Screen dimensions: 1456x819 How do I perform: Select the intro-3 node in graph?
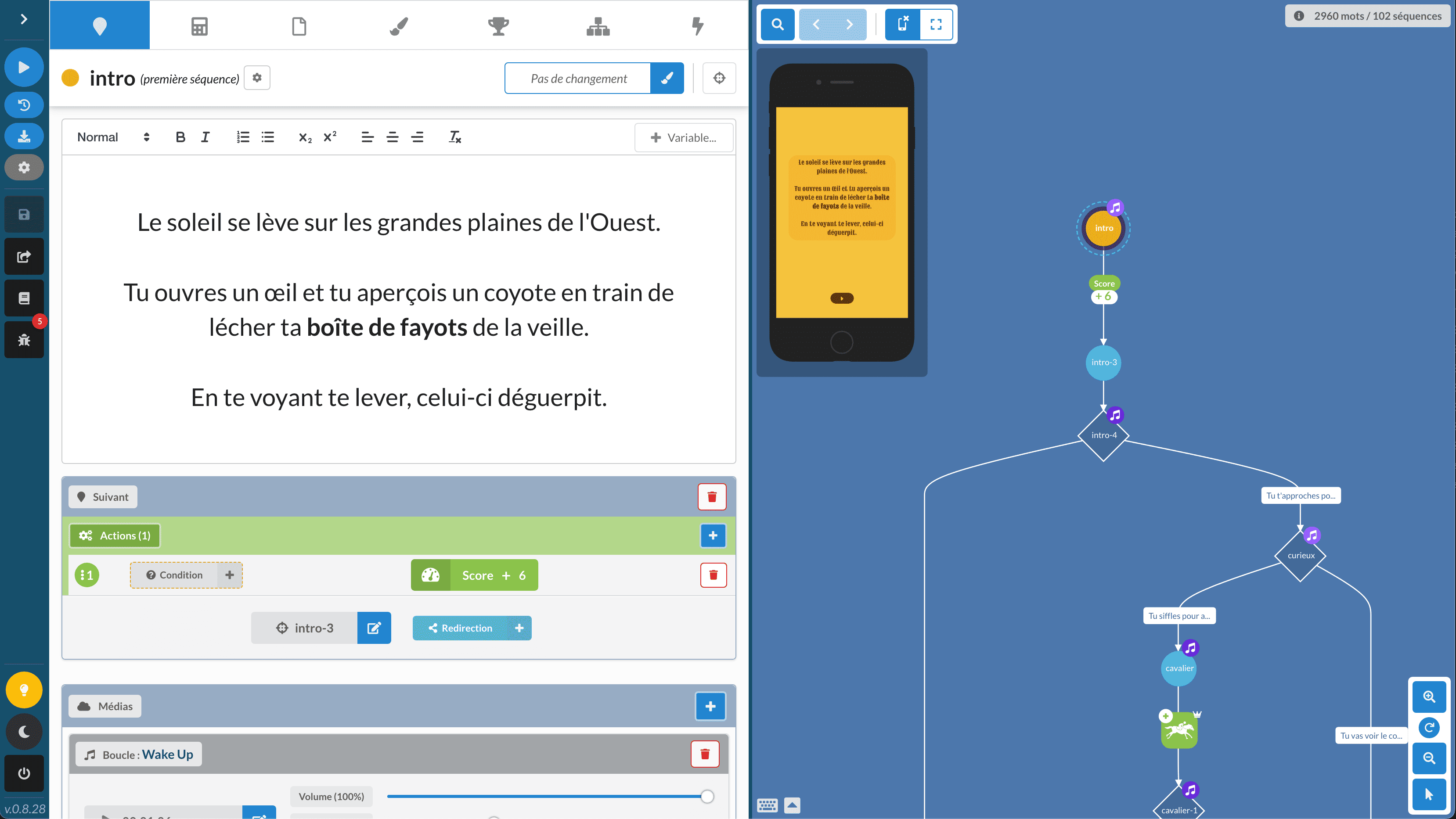click(1103, 363)
